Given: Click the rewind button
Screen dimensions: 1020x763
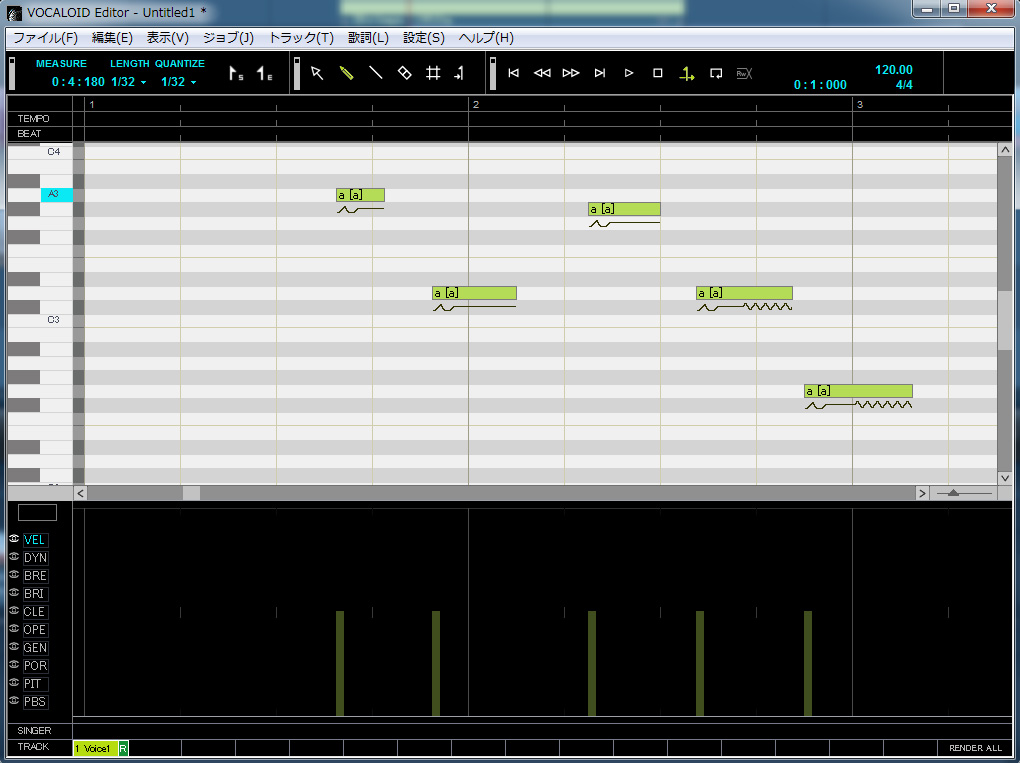Looking at the screenshot, I should 542,73.
